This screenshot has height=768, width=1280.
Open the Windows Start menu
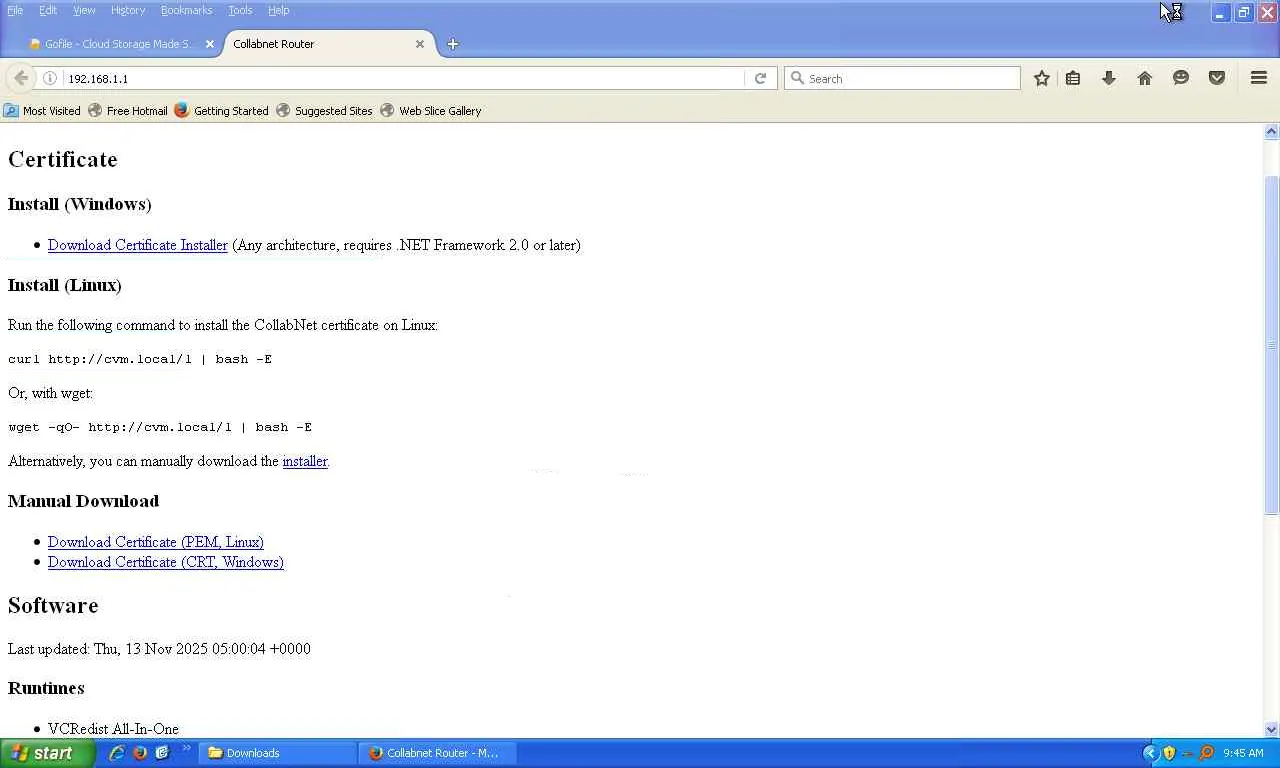[47, 753]
